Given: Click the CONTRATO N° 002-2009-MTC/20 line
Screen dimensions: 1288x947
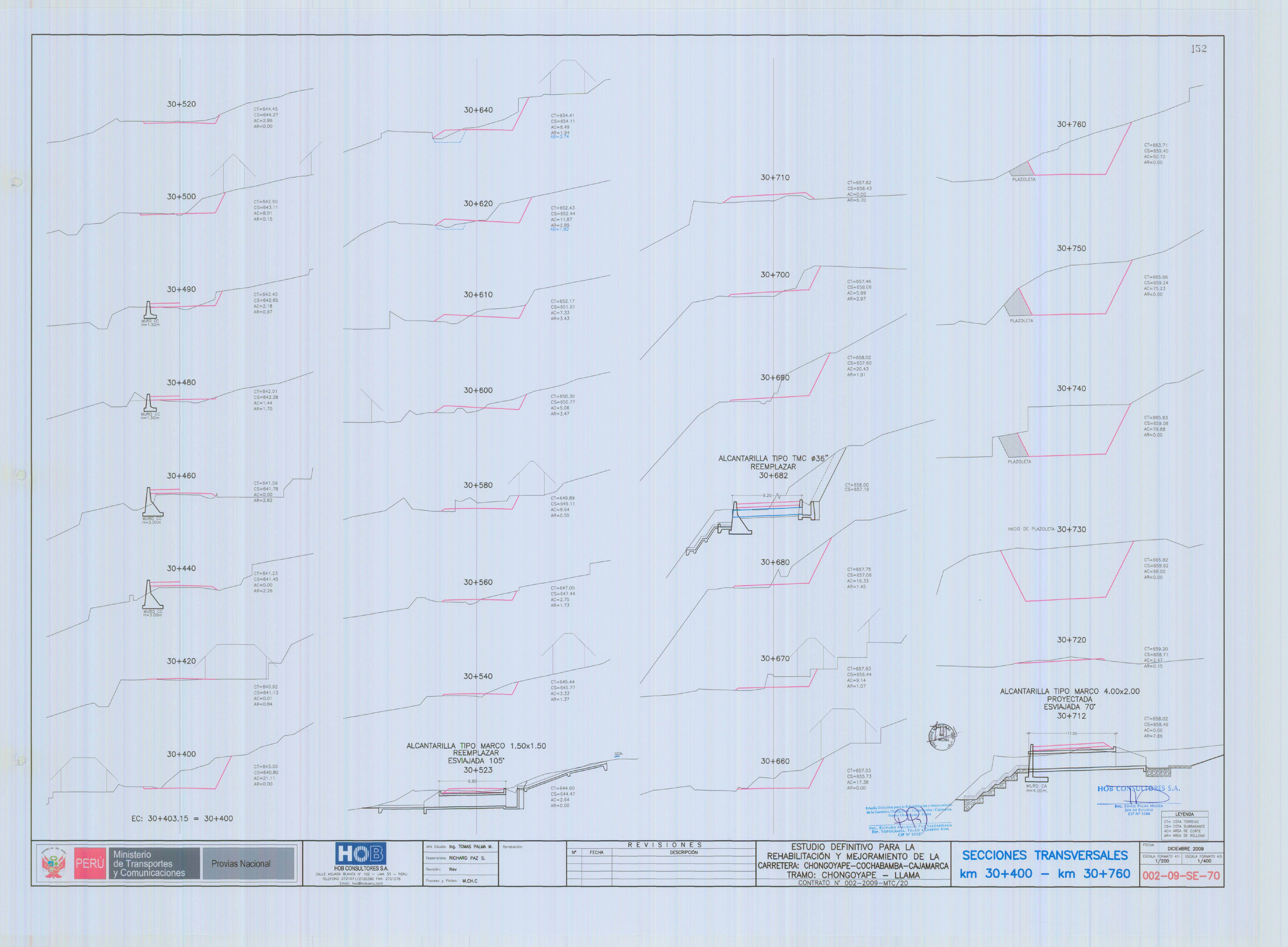Looking at the screenshot, I should point(853,883).
